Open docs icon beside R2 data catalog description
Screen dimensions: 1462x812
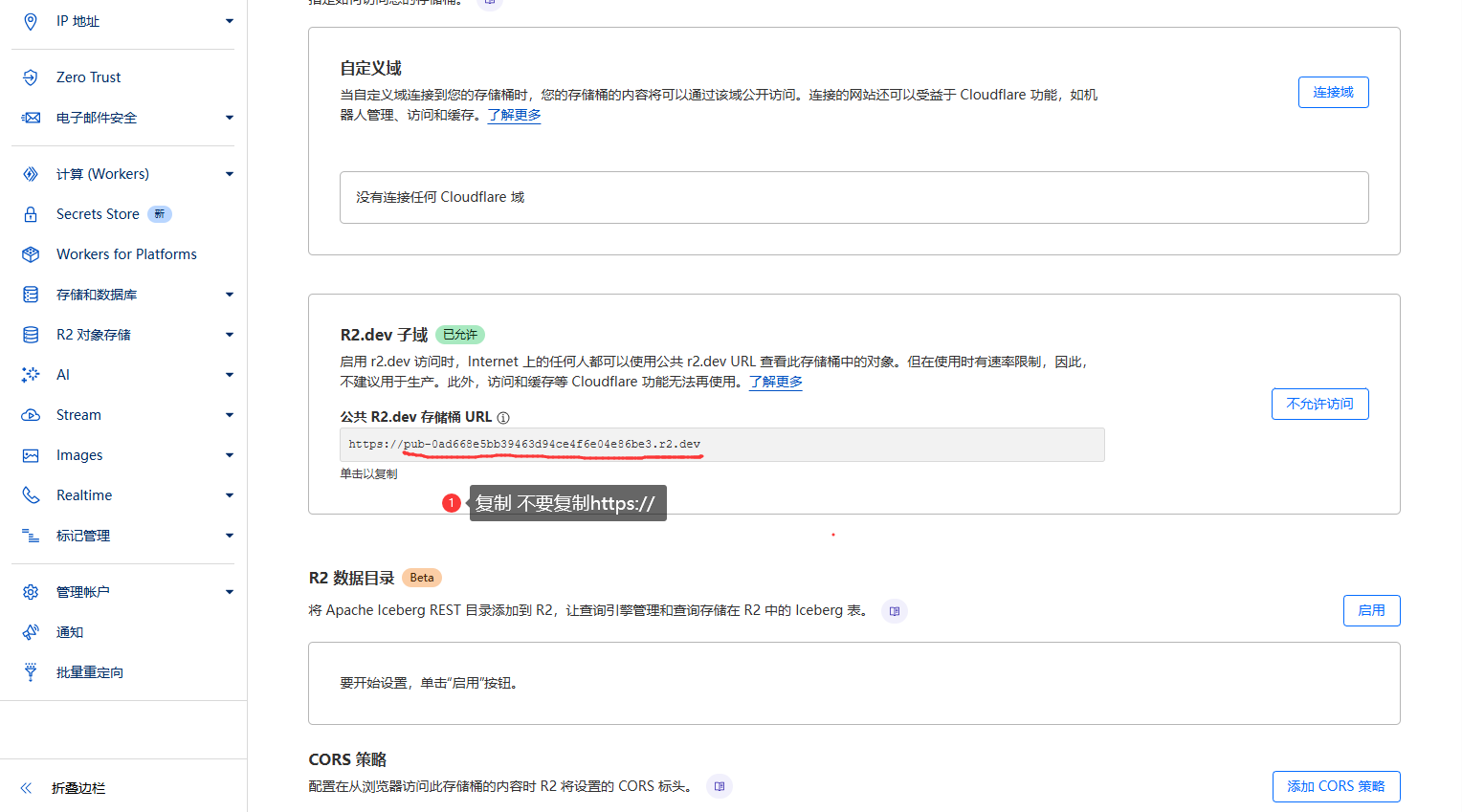pos(895,611)
